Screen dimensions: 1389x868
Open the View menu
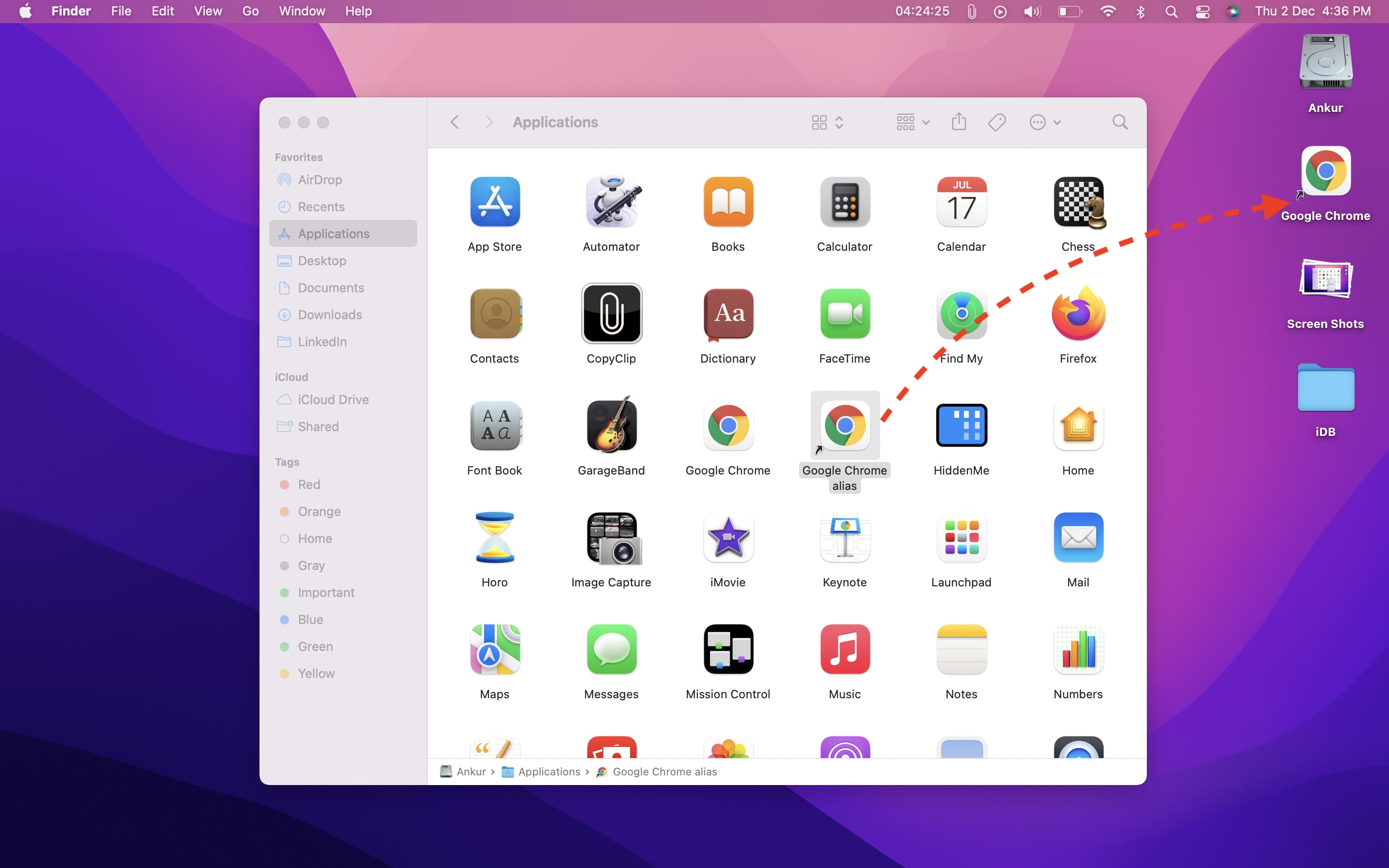tap(208, 12)
